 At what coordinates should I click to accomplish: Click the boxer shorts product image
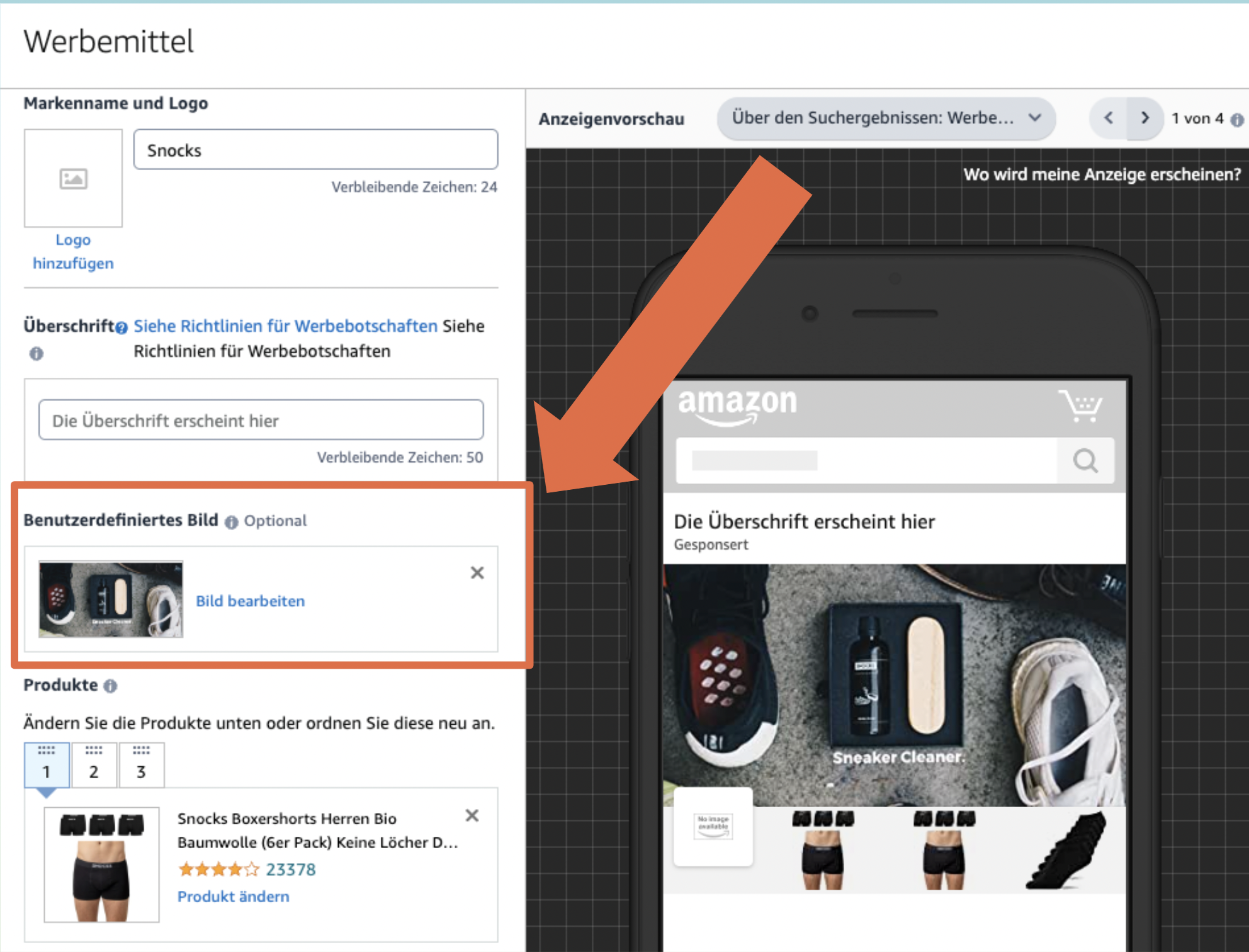coord(101,865)
